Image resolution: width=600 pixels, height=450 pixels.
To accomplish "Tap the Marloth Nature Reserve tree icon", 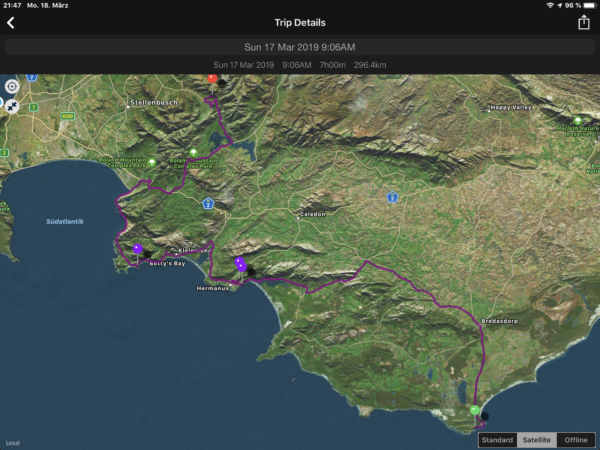I will [x=577, y=121].
